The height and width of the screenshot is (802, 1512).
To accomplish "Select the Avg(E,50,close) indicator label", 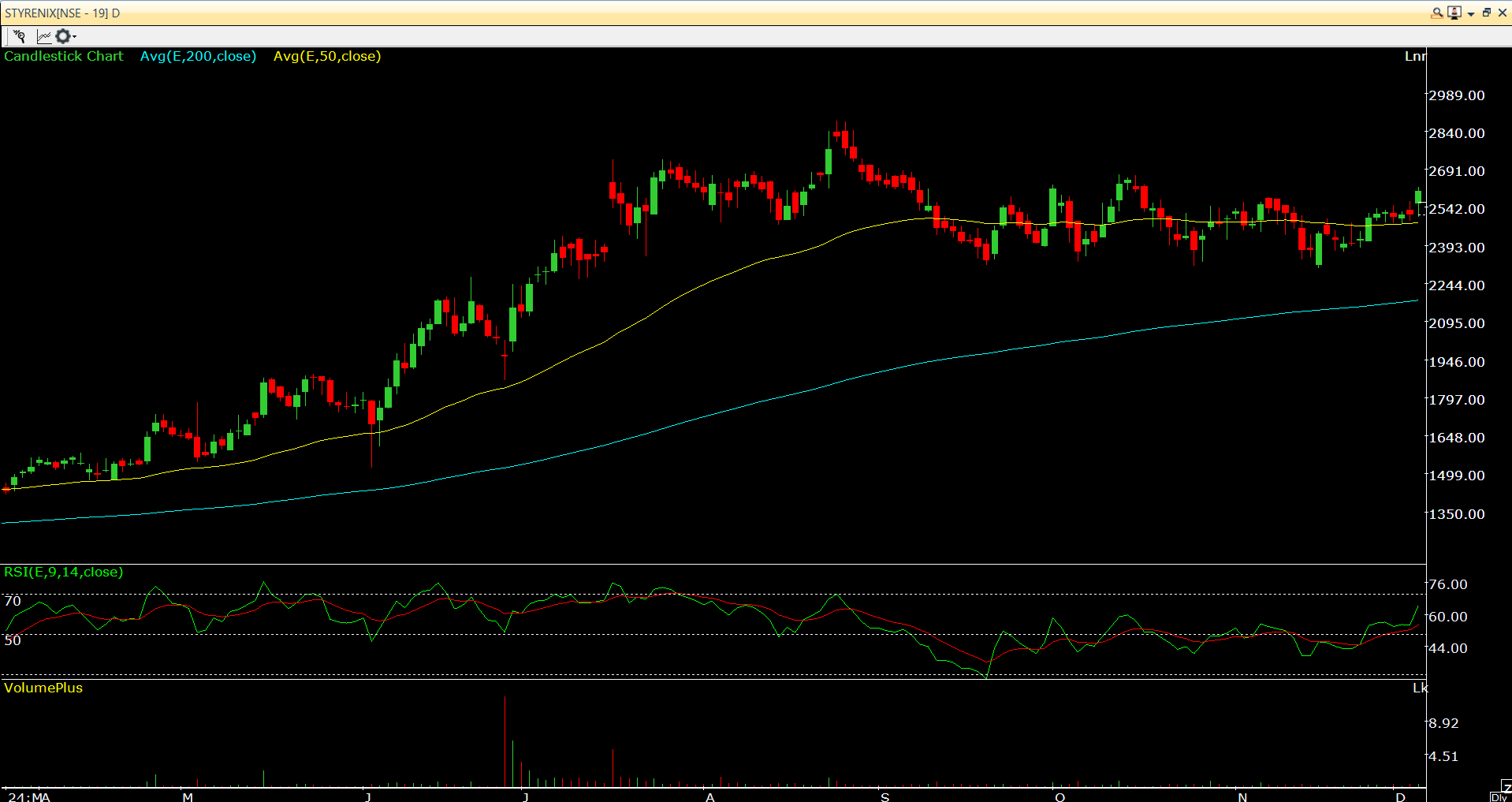I will click(327, 56).
